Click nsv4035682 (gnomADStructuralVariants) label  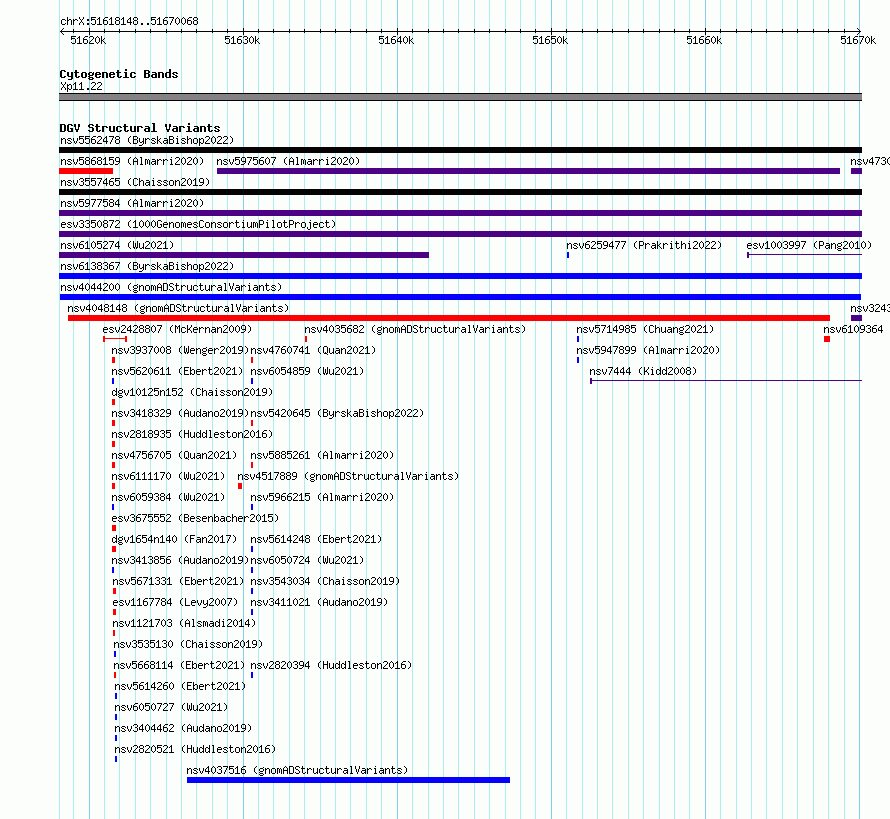415,329
